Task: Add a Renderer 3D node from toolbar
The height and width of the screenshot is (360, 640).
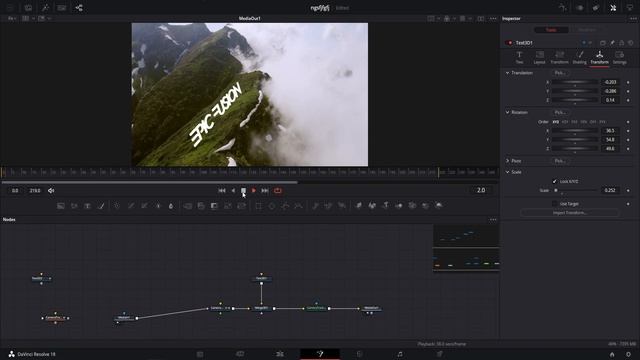Action: pyautogui.click(x=439, y=206)
